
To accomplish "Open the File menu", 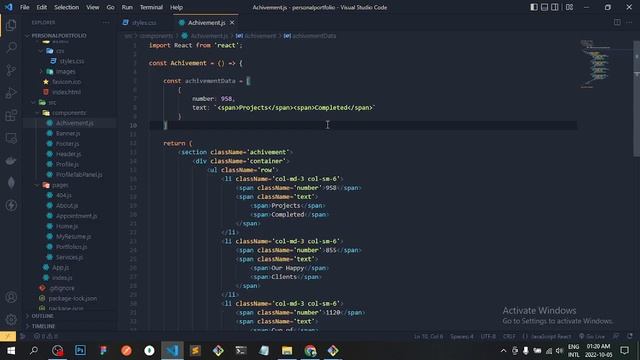I will pyautogui.click(x=24, y=7).
